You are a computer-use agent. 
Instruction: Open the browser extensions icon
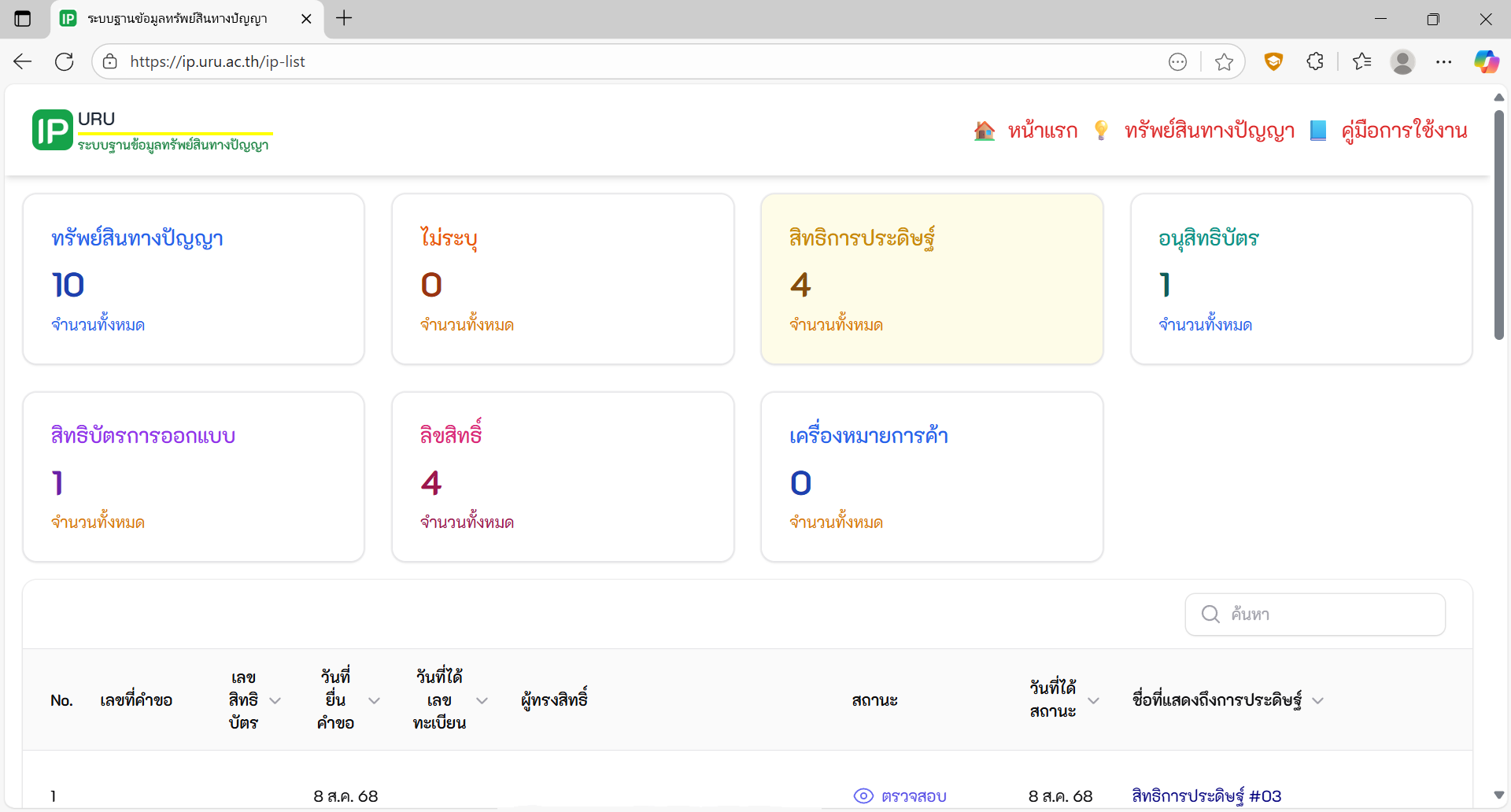pos(1314,61)
